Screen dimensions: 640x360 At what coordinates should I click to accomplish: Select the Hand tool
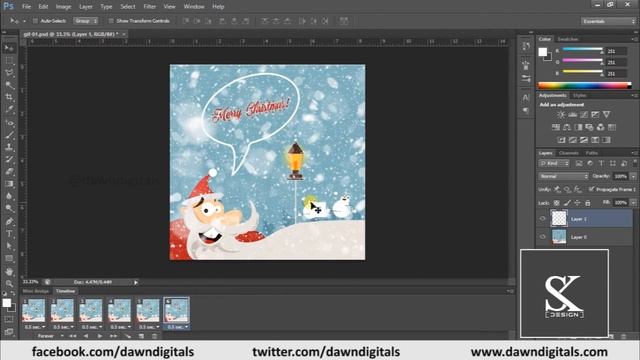tap(9, 271)
